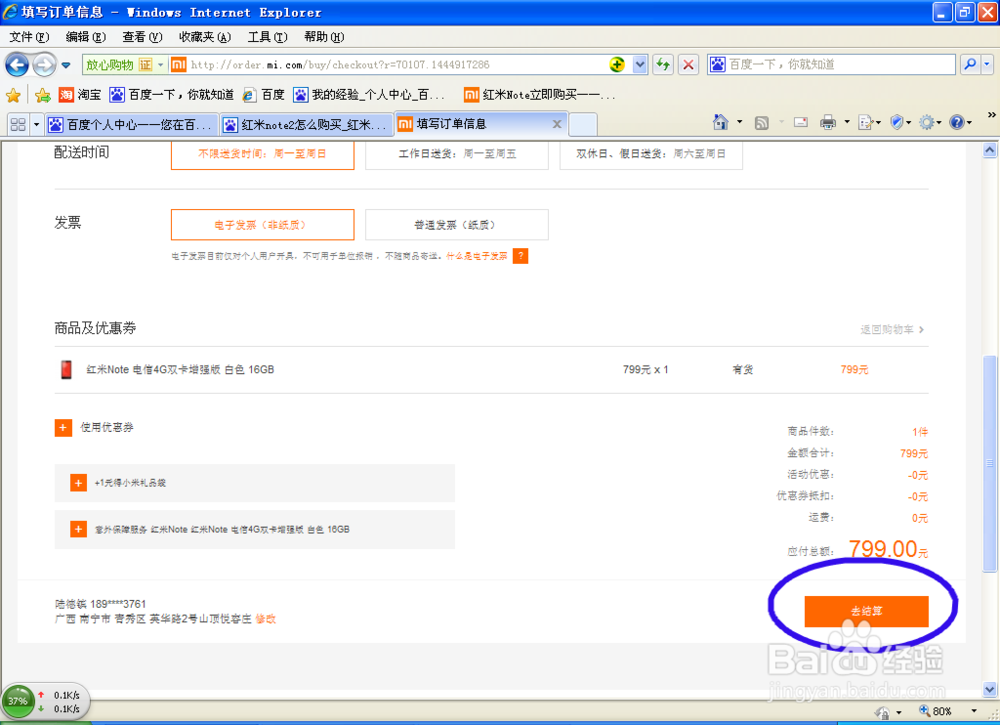1000x725 pixels.
Task: Expand the 意外保障服务 红米Note option
Action: 78,529
